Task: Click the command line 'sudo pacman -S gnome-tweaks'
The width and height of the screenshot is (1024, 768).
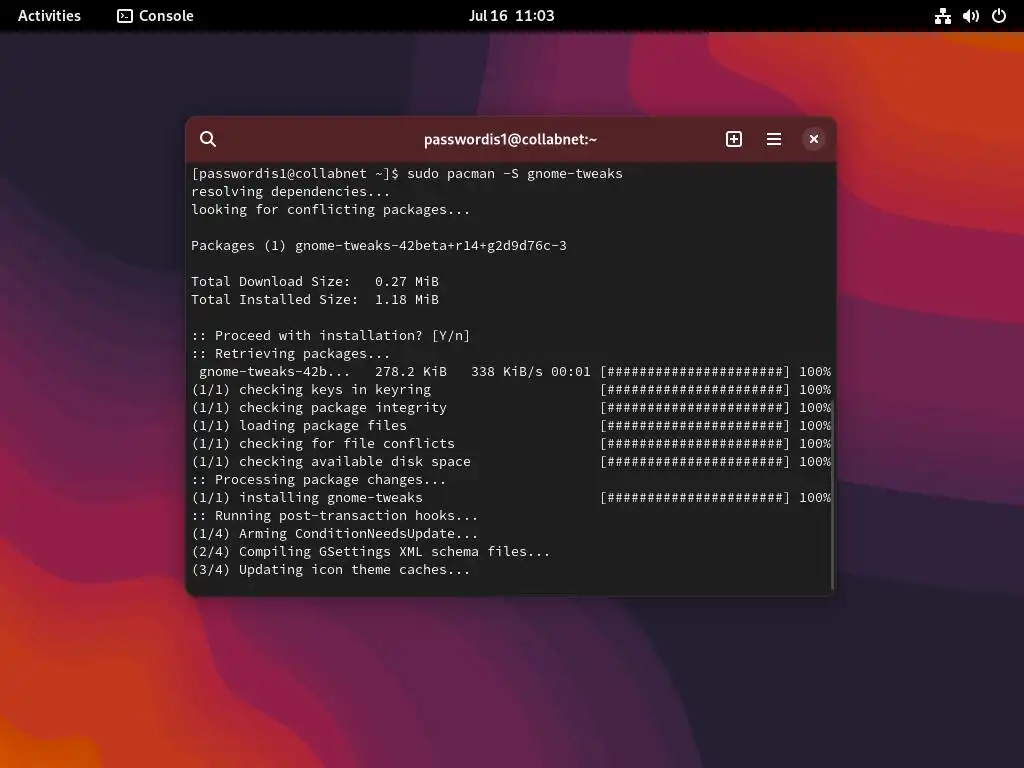Action: (x=515, y=174)
